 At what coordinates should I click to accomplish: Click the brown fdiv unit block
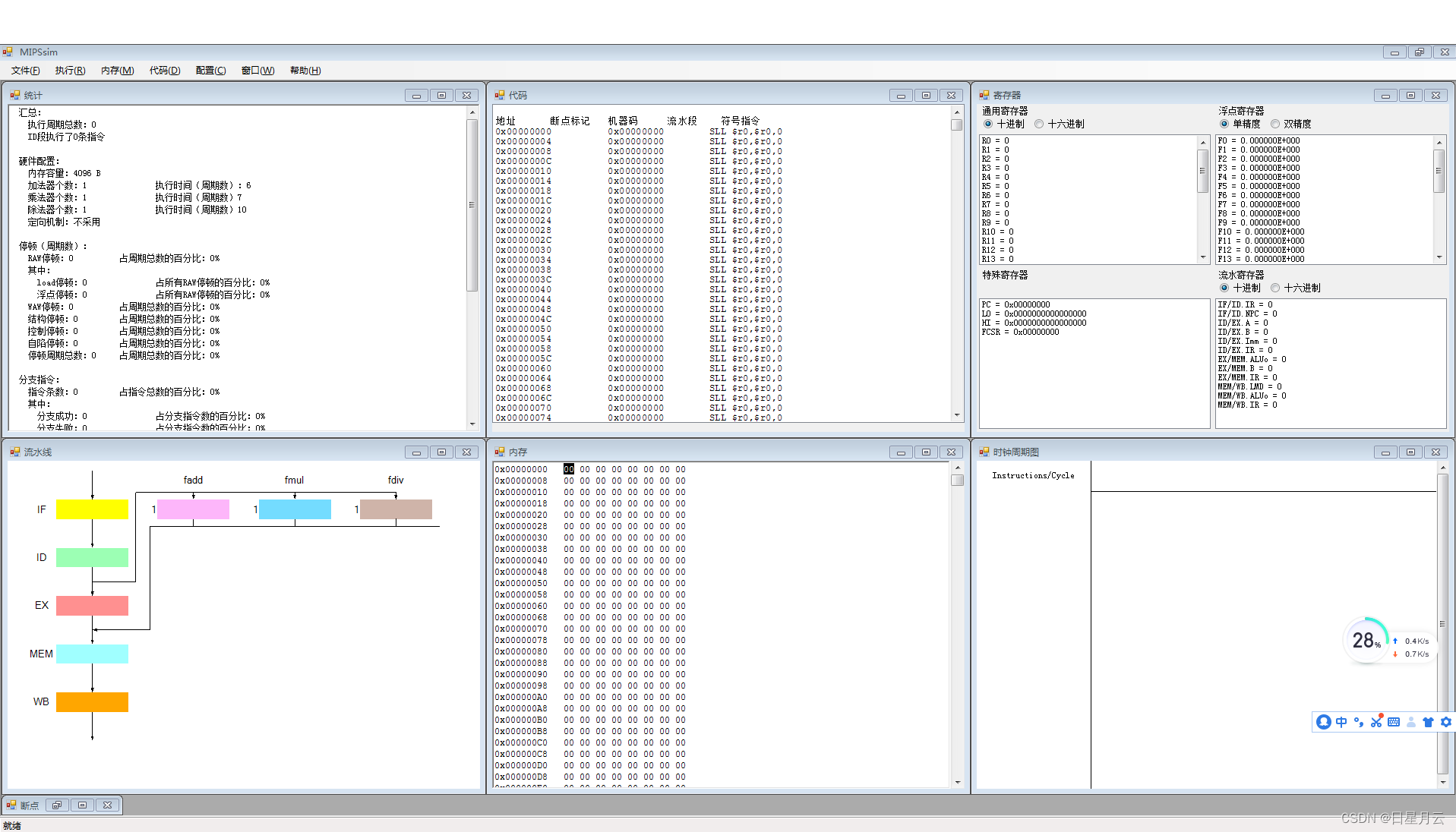[396, 509]
